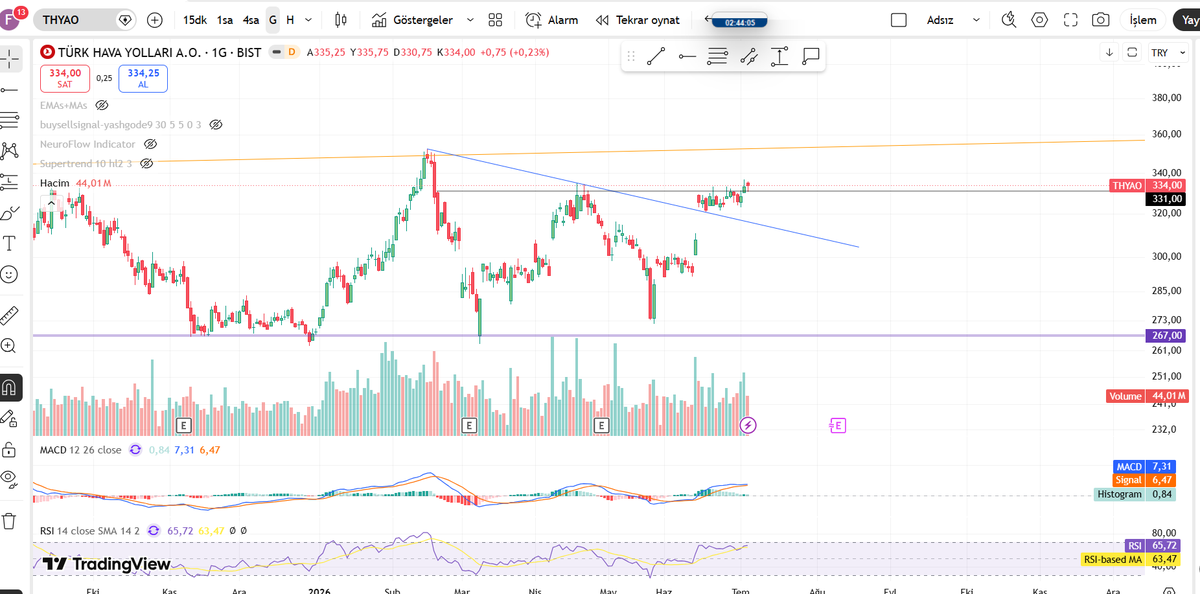Click the 331,00 horizontal line price label

1166,199
